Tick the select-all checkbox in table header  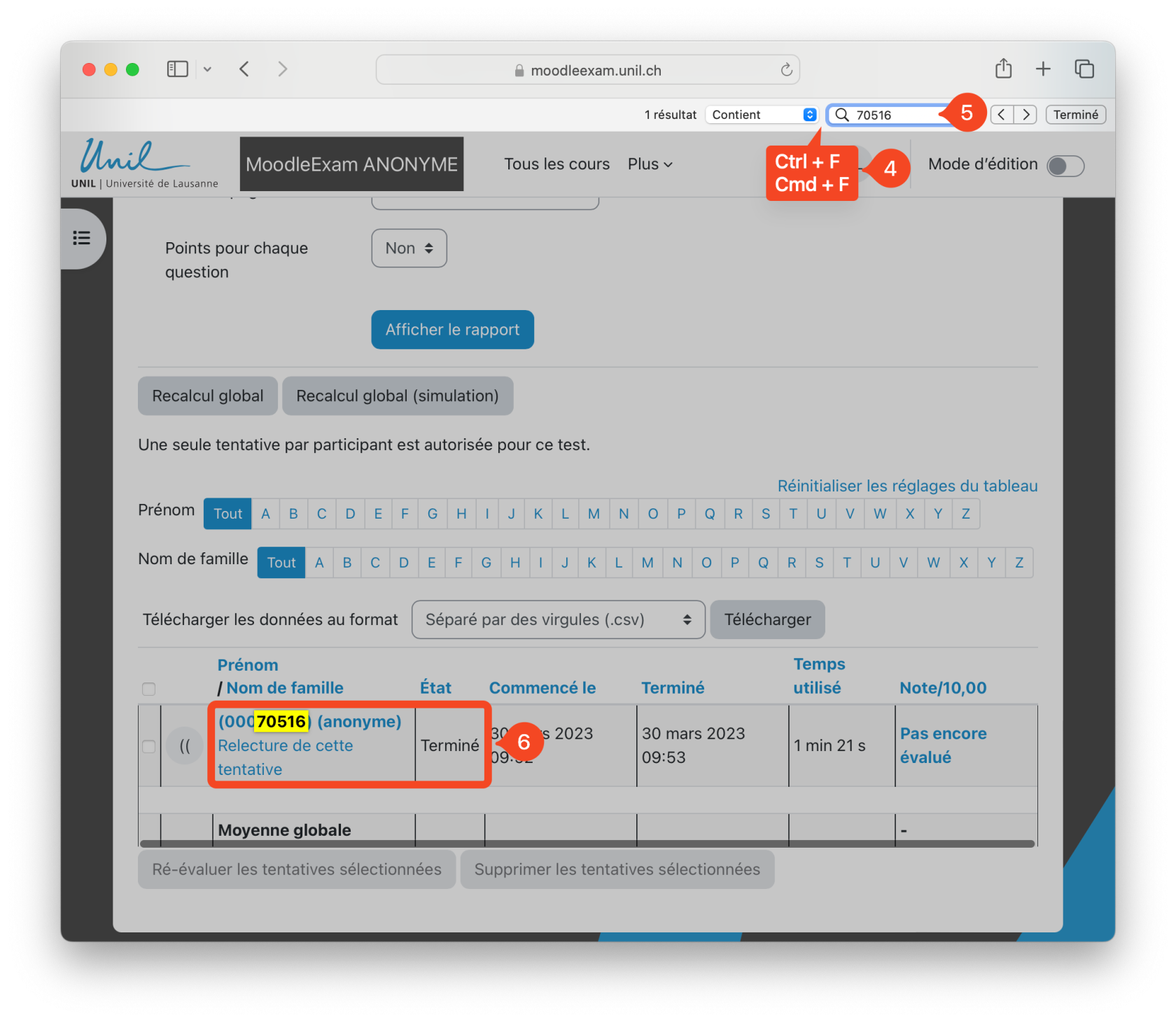pyautogui.click(x=148, y=689)
